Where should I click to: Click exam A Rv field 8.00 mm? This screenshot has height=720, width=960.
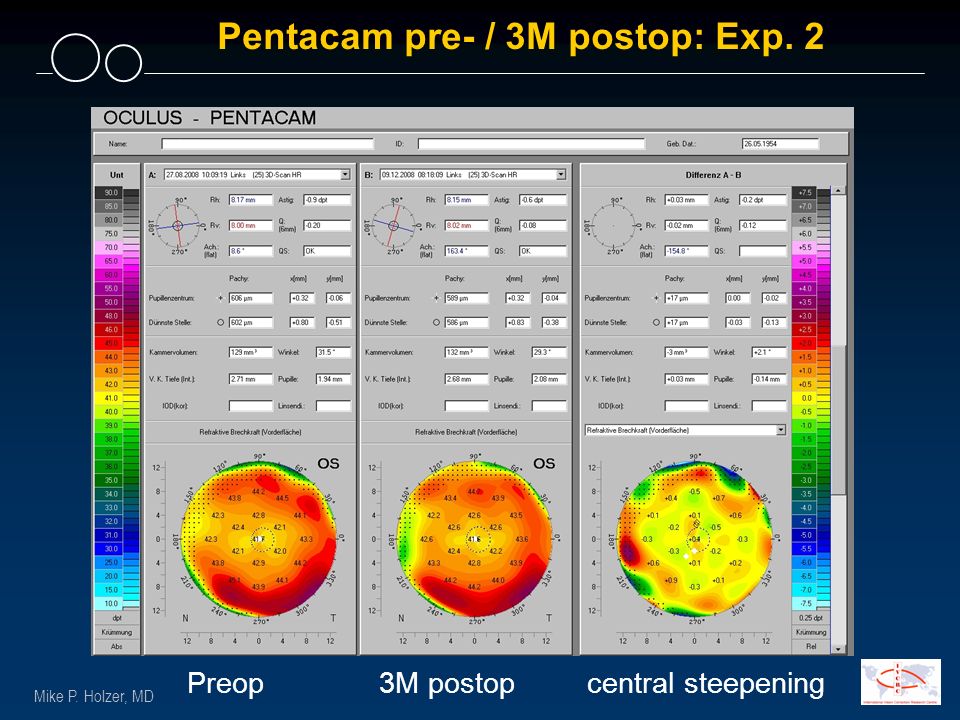(x=250, y=225)
